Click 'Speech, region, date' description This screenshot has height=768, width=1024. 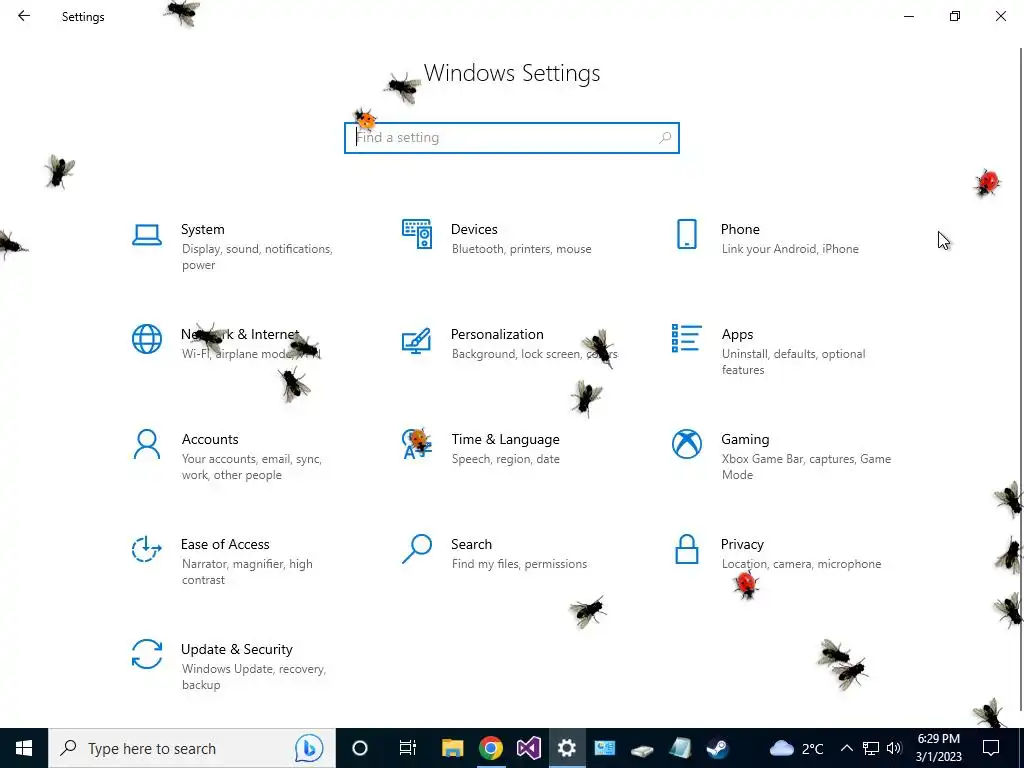pyautogui.click(x=505, y=459)
